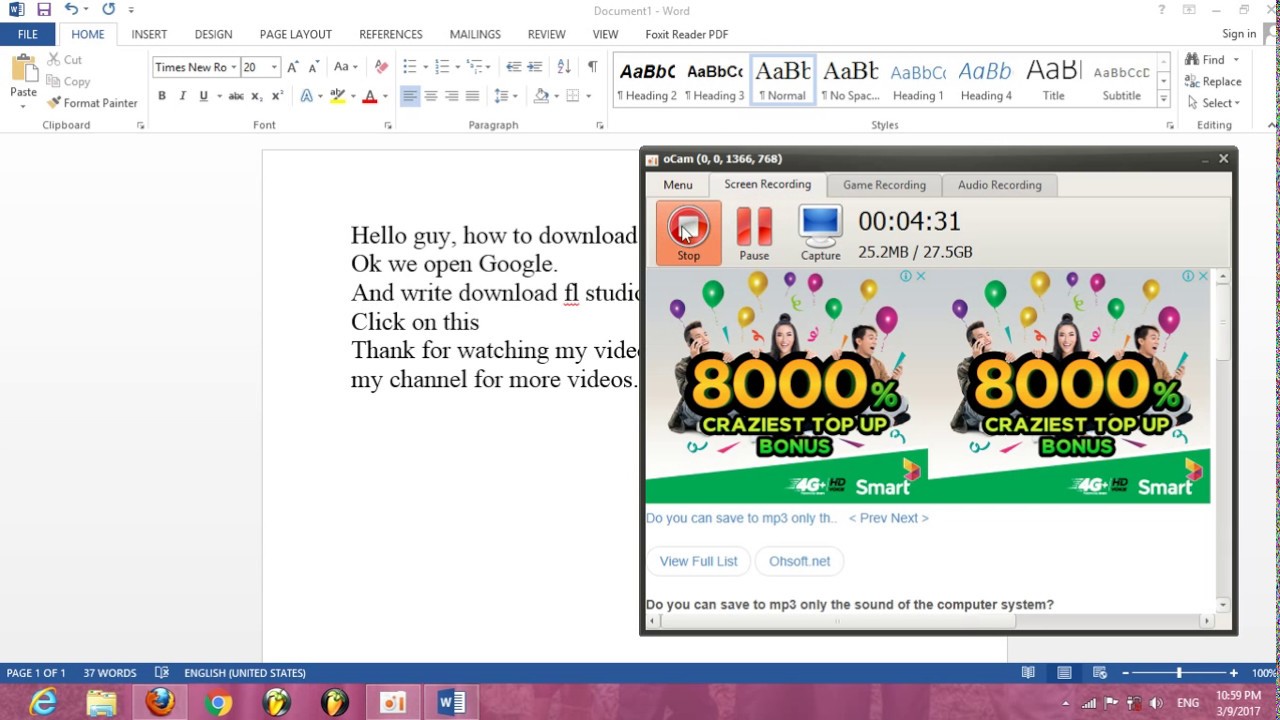Switch to the PAGE LAYOUT tab
The height and width of the screenshot is (720, 1280).
[295, 34]
